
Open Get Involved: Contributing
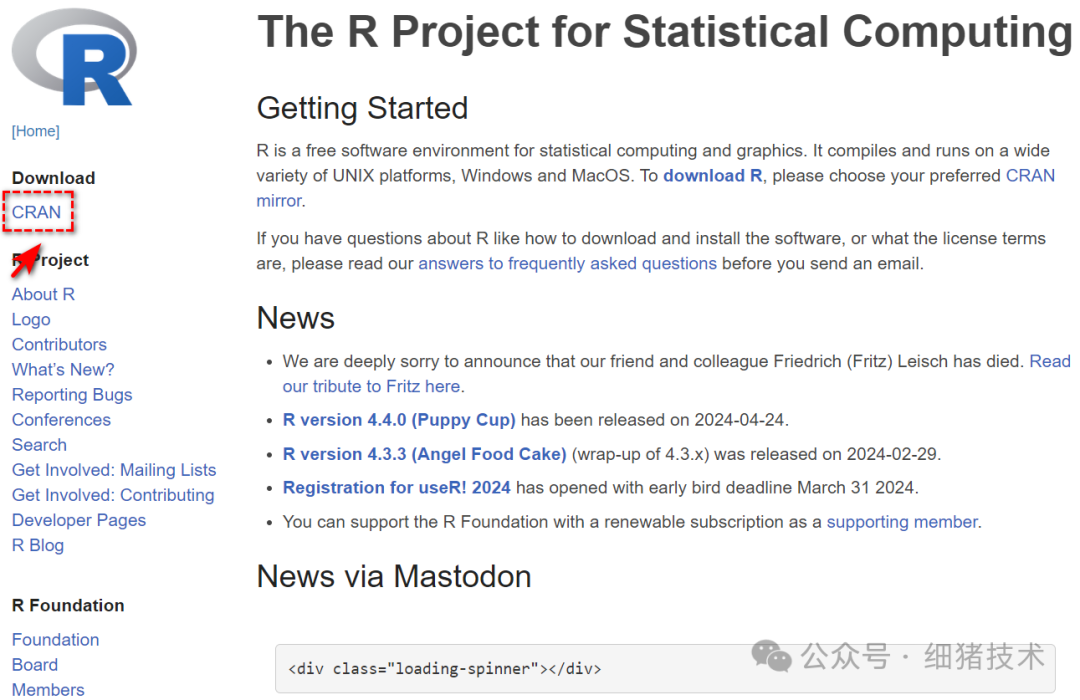coord(113,495)
